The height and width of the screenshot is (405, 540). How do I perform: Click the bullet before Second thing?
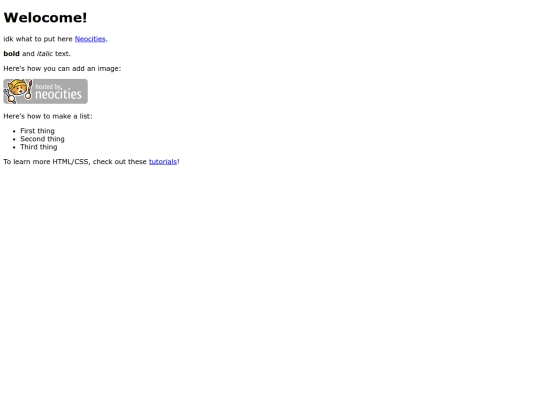point(14,139)
